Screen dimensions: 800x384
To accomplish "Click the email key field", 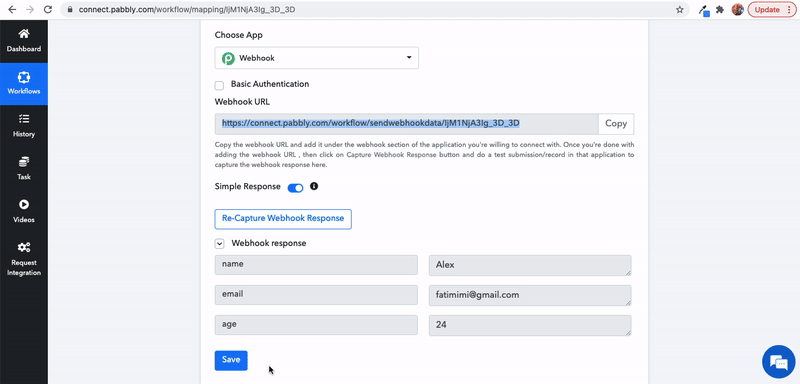I will coord(316,295).
